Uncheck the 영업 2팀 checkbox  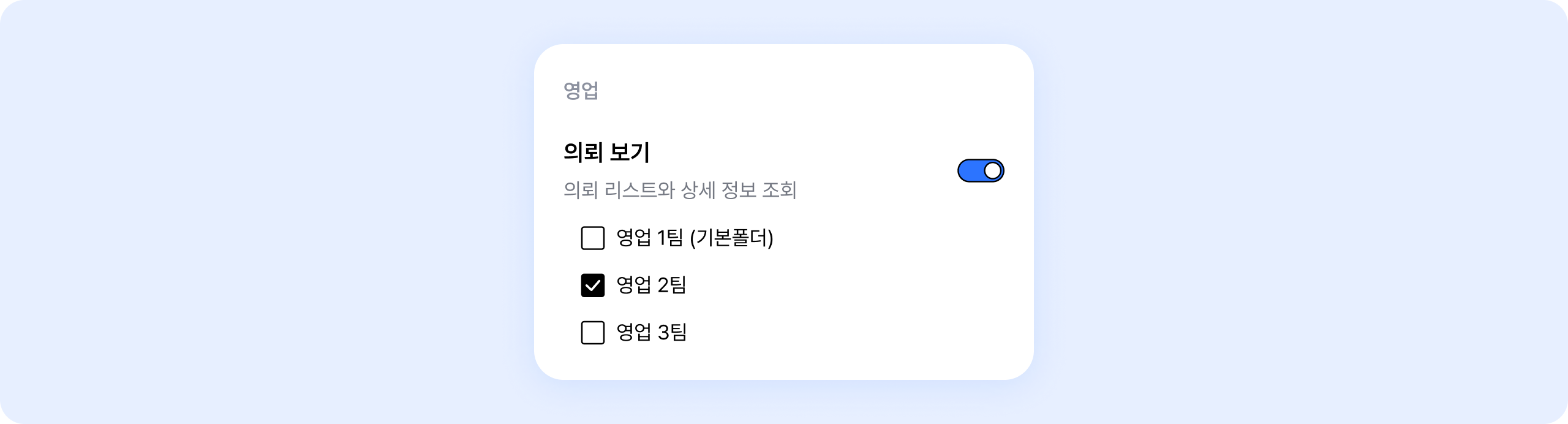coord(592,286)
